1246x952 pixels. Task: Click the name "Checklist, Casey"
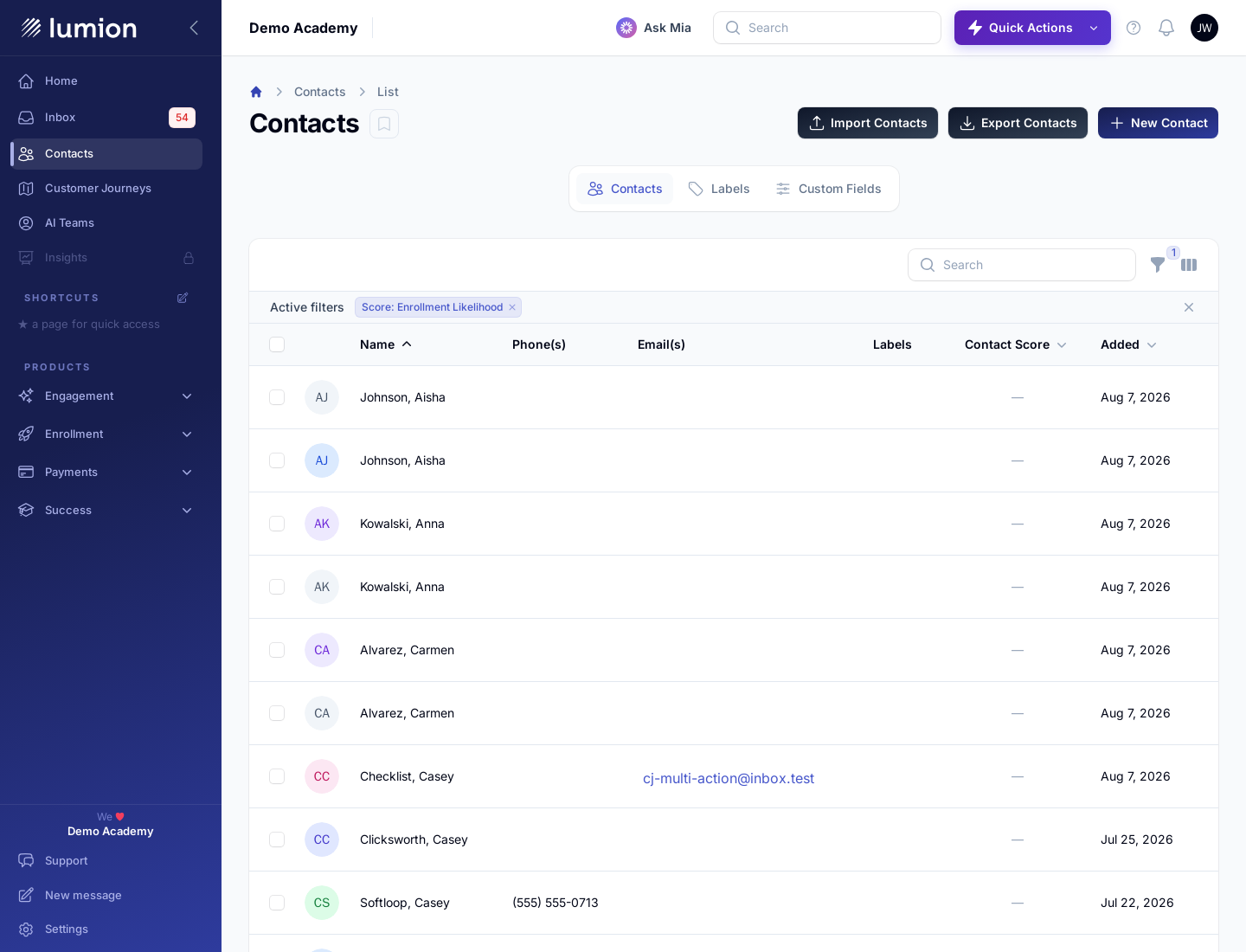click(x=407, y=776)
